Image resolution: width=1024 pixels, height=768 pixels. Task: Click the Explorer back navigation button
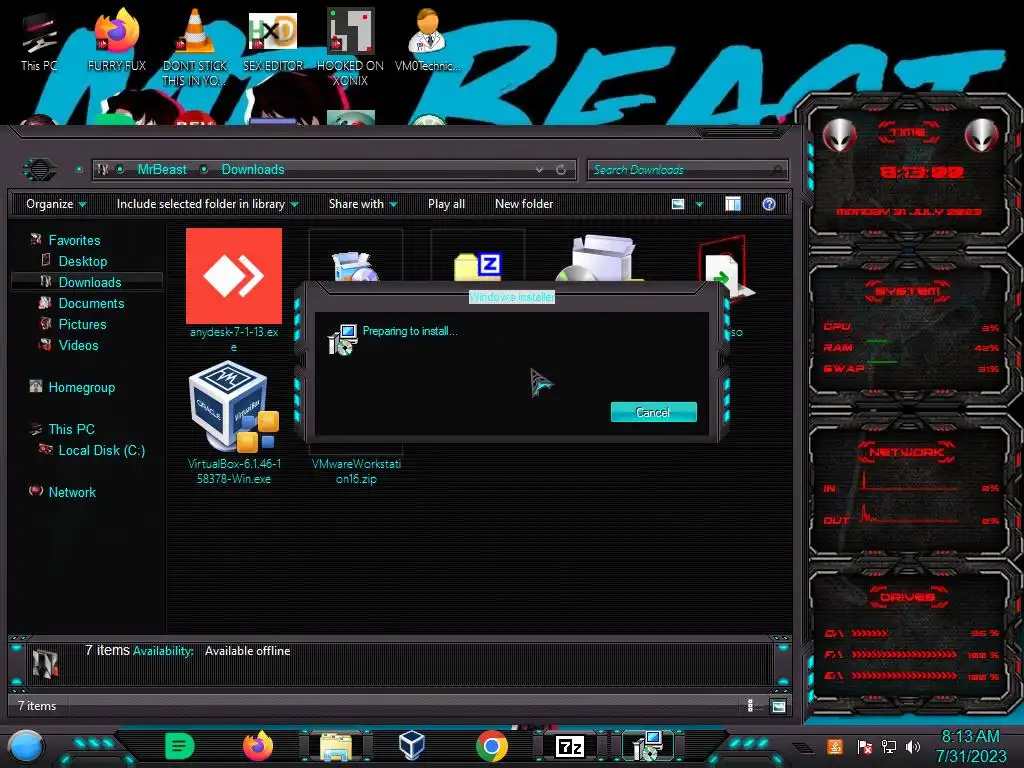click(40, 170)
